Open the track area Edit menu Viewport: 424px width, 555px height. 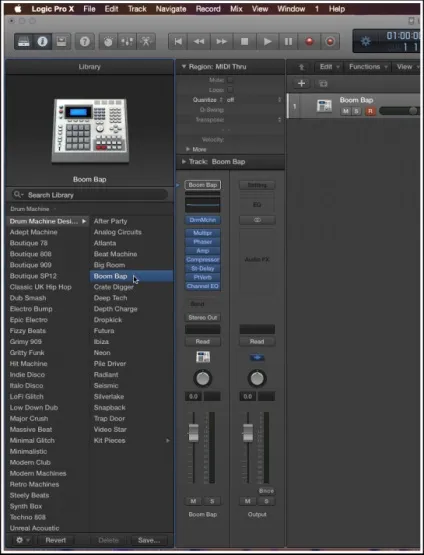(x=329, y=67)
